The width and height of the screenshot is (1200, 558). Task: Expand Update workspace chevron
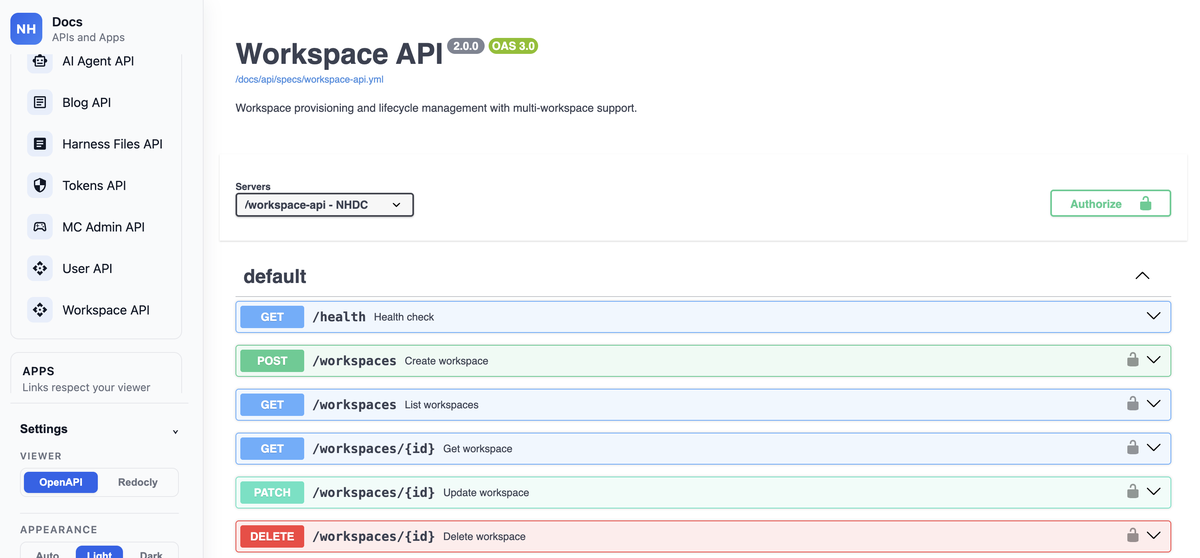coord(1153,492)
